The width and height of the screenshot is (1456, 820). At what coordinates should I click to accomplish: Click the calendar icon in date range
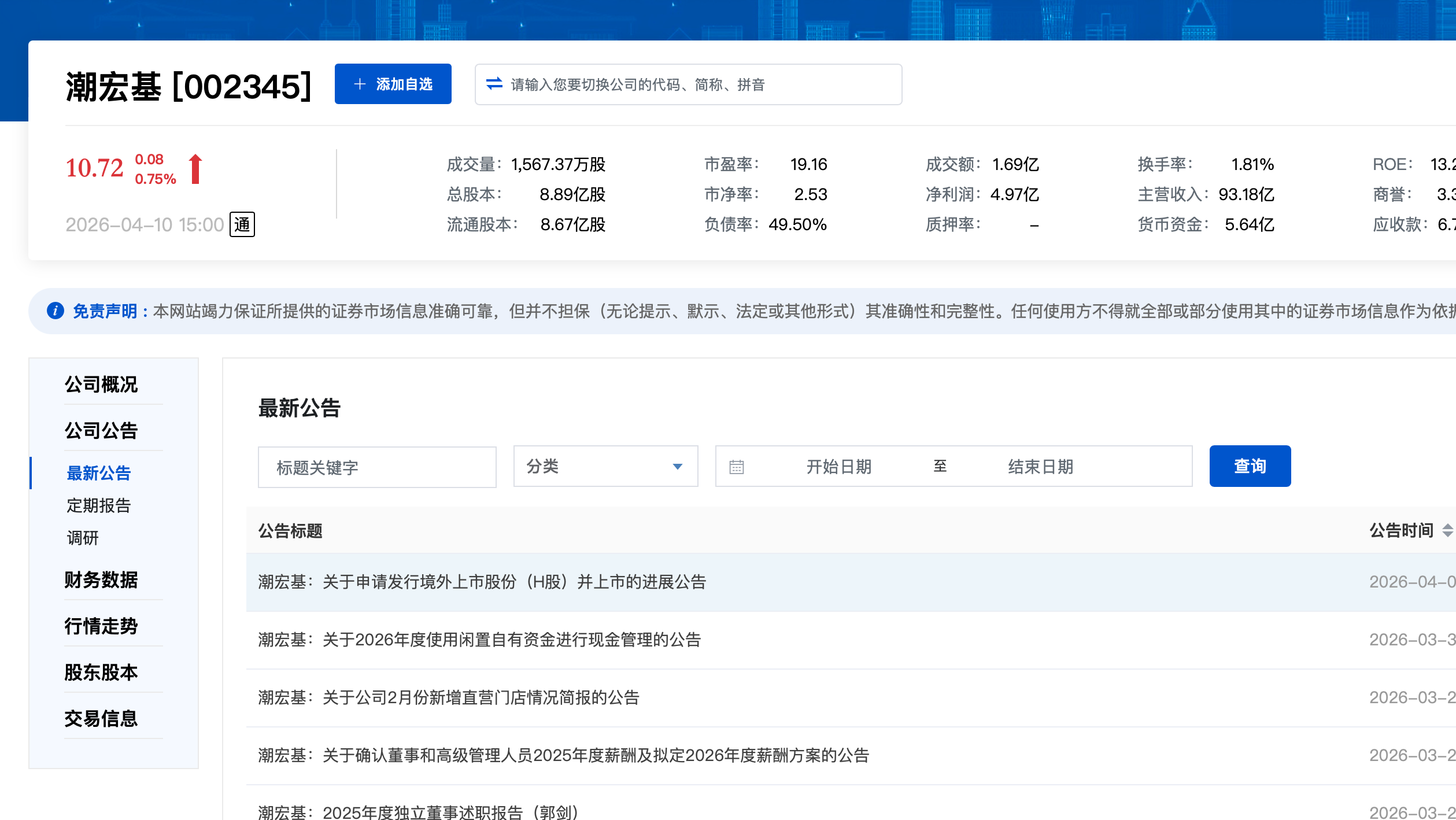tap(736, 467)
